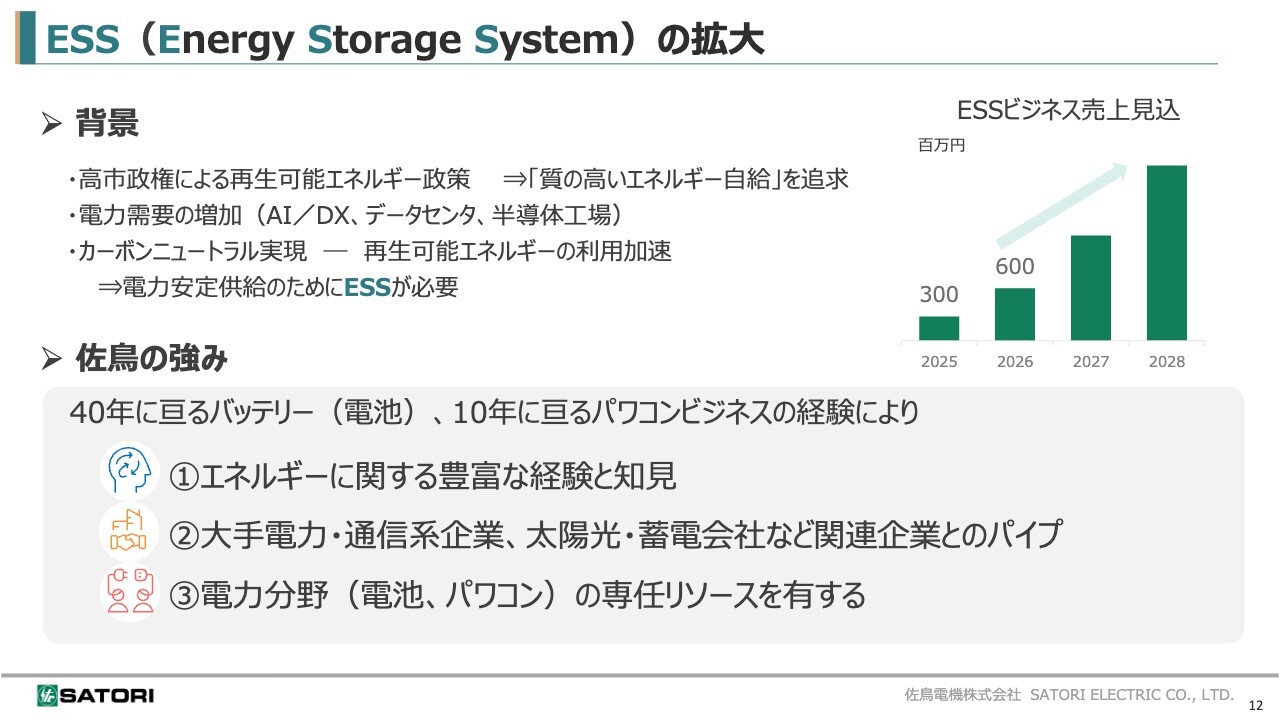Click the SATORI logo in the footer

click(95, 695)
